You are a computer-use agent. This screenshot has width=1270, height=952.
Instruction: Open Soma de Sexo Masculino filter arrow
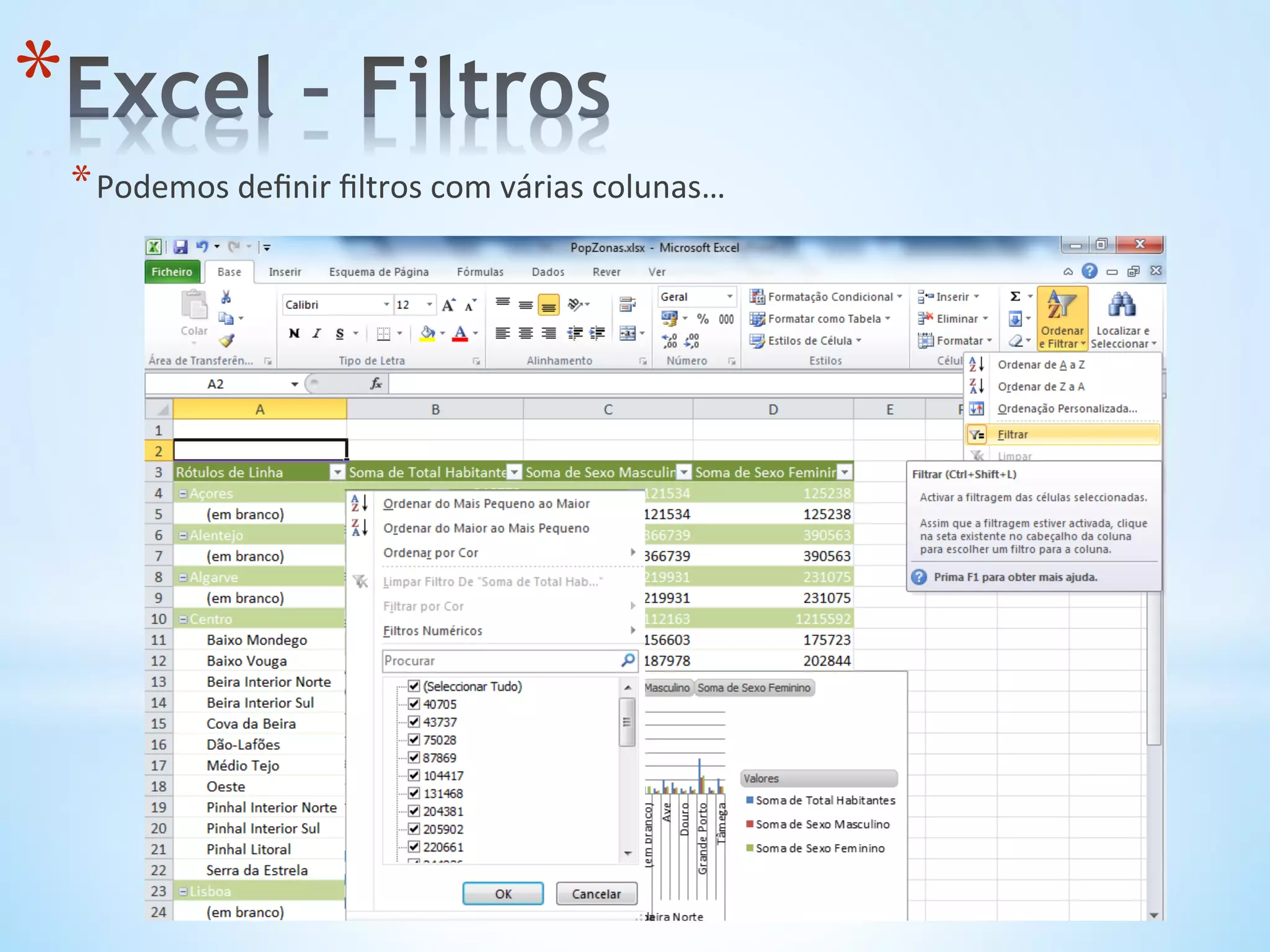684,472
